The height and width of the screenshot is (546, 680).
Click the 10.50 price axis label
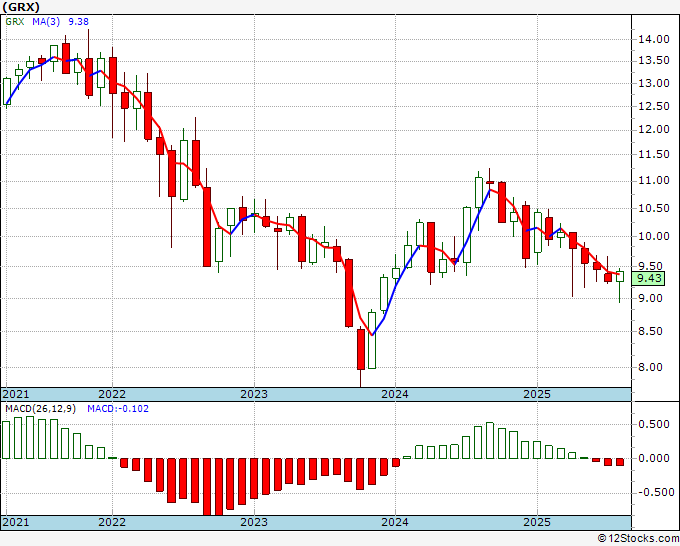(x=654, y=208)
